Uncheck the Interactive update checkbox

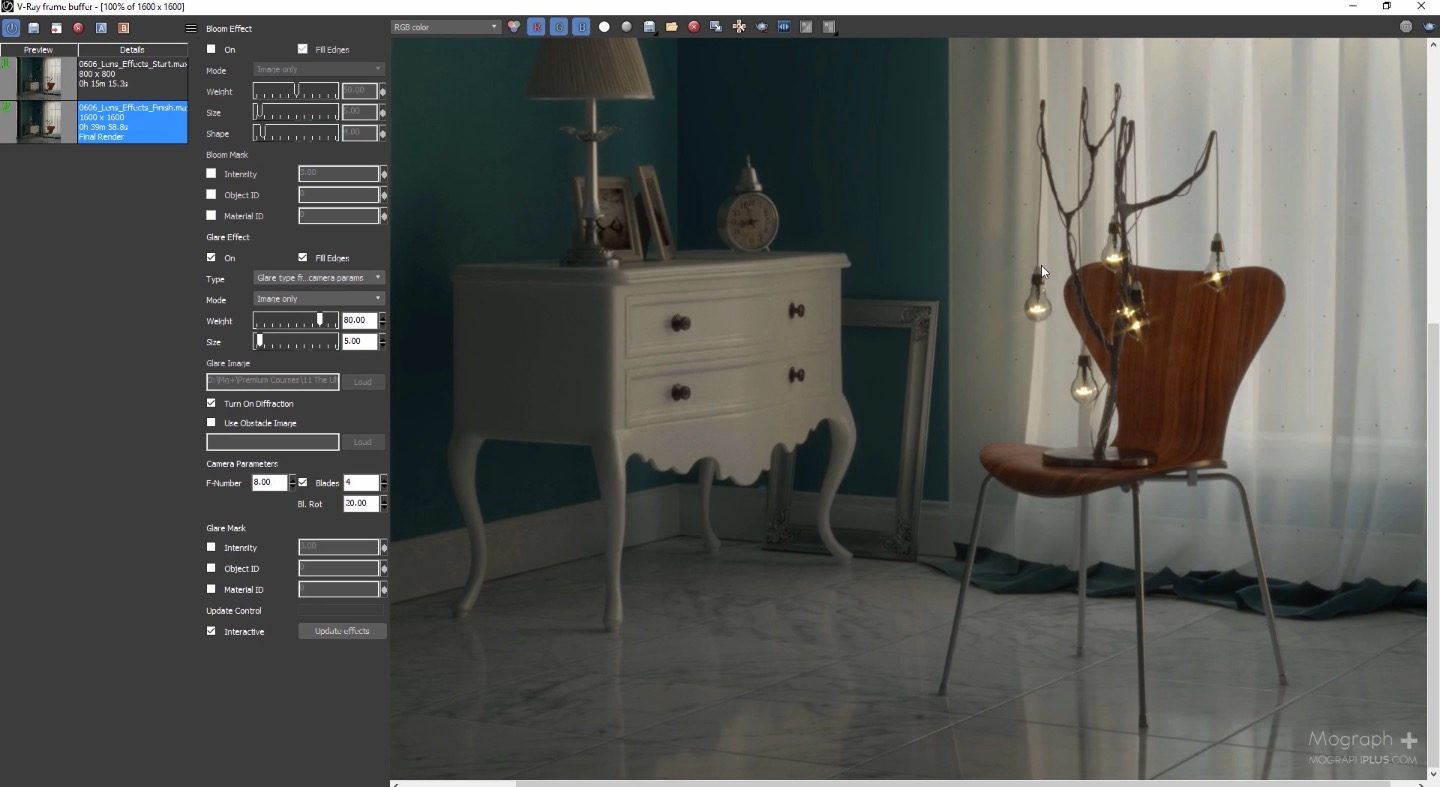(211, 631)
